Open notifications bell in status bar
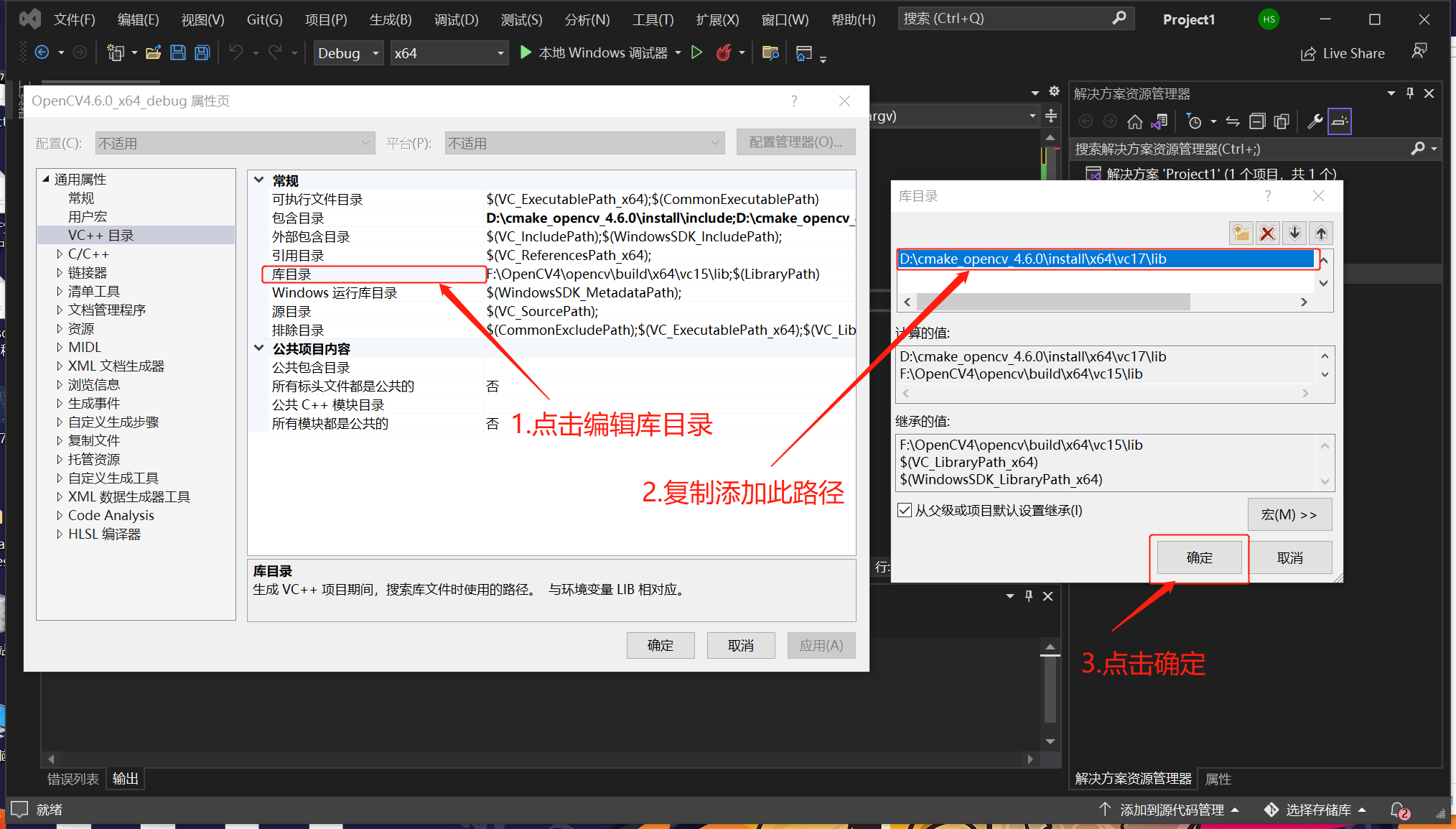The image size is (1456, 829). pyautogui.click(x=1399, y=810)
